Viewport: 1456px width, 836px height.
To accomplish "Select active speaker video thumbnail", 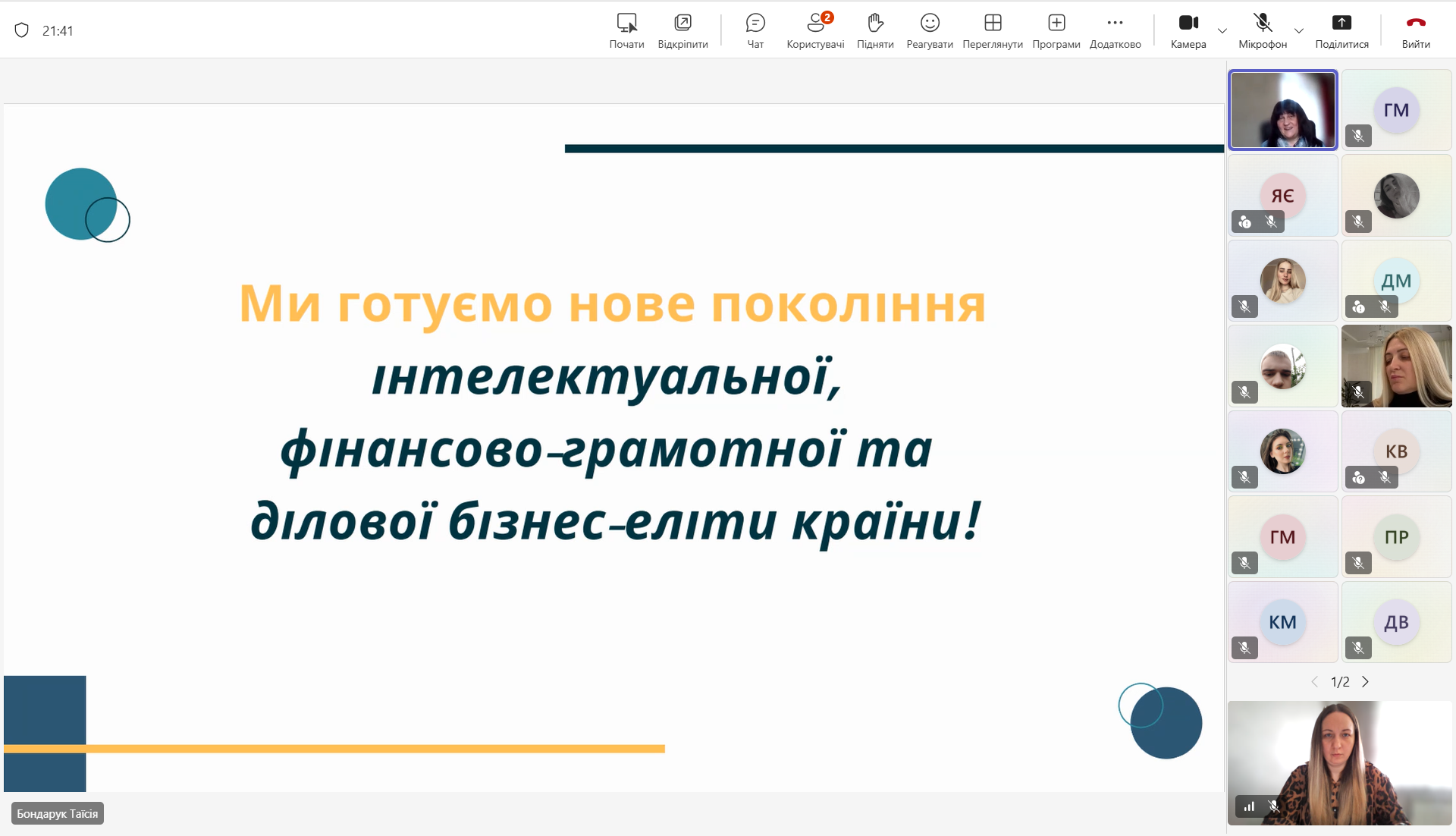I will click(x=1282, y=110).
